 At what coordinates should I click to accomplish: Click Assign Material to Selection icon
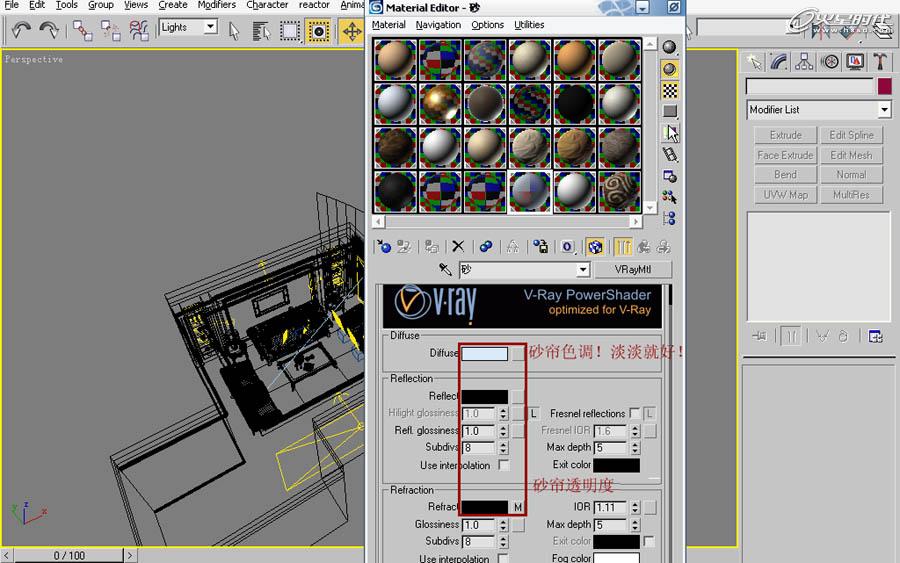pos(432,247)
